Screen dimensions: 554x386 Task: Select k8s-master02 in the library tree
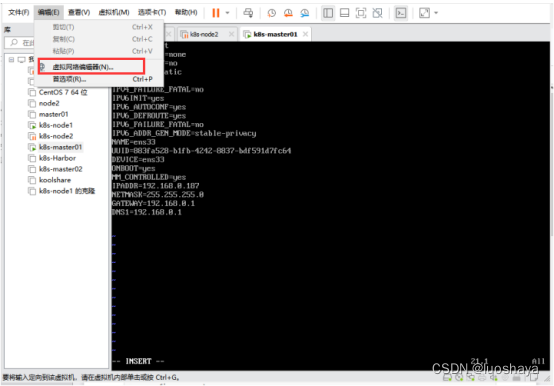(x=60, y=169)
